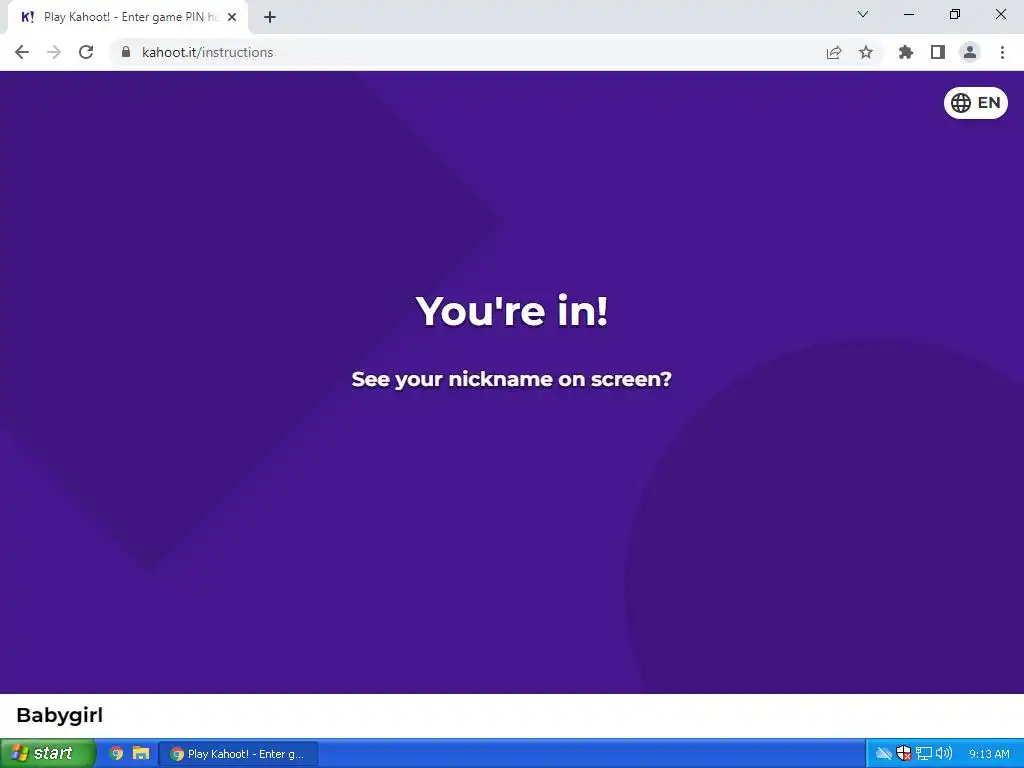The width and height of the screenshot is (1024, 768).
Task: Toggle the browser side panel
Action: (938, 52)
